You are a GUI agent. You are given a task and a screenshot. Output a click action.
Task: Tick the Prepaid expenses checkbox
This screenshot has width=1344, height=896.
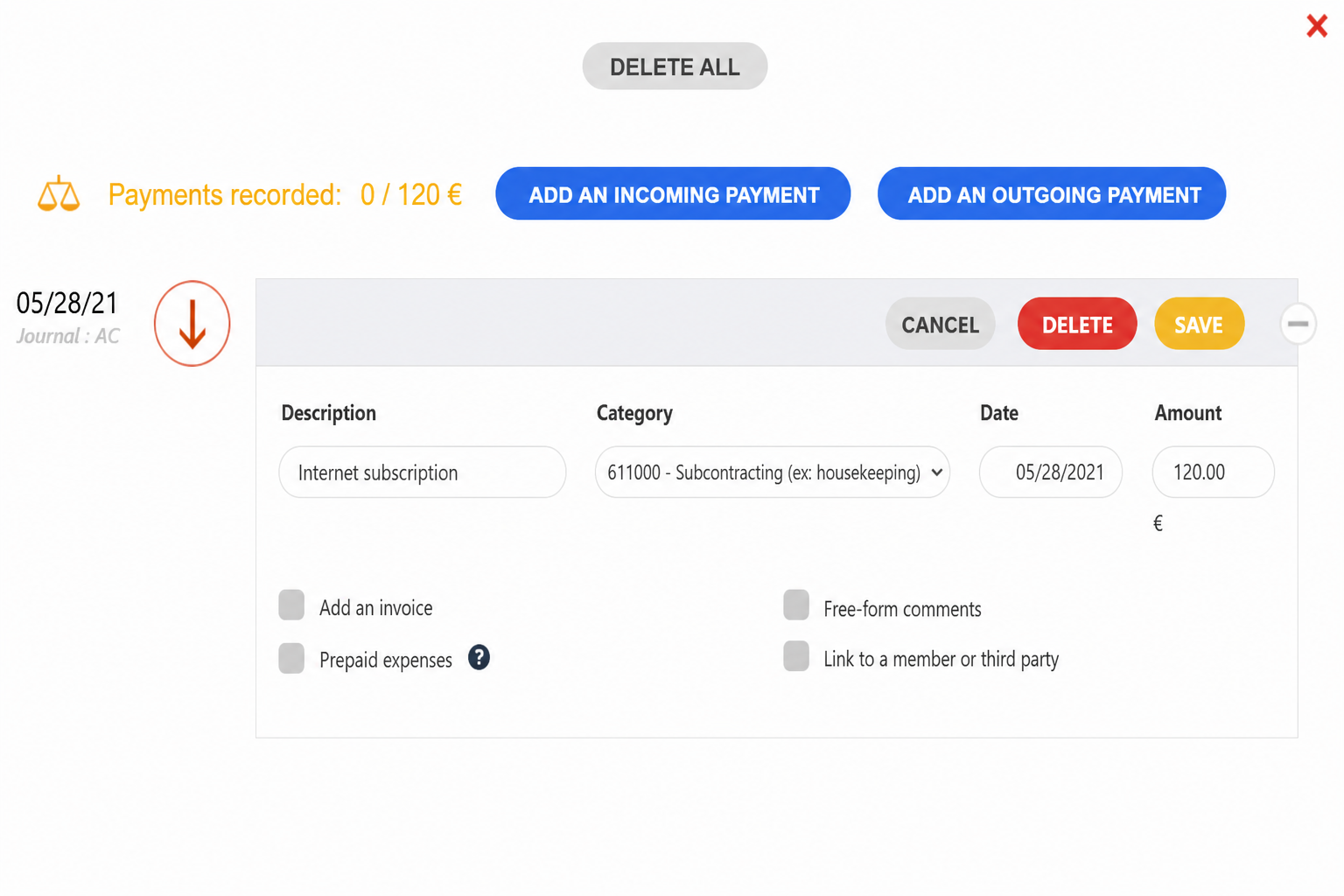pos(291,658)
